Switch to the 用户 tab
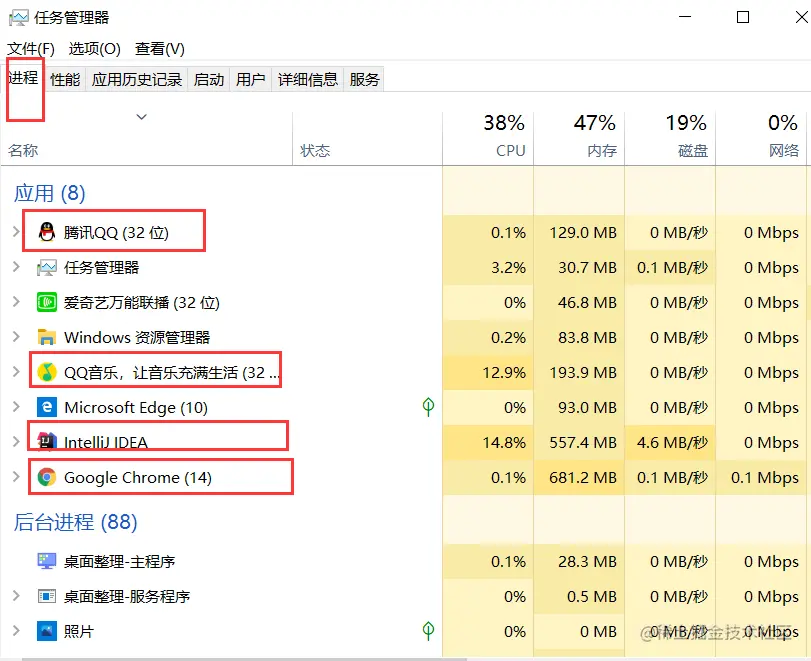This screenshot has height=661, width=811. click(x=251, y=79)
